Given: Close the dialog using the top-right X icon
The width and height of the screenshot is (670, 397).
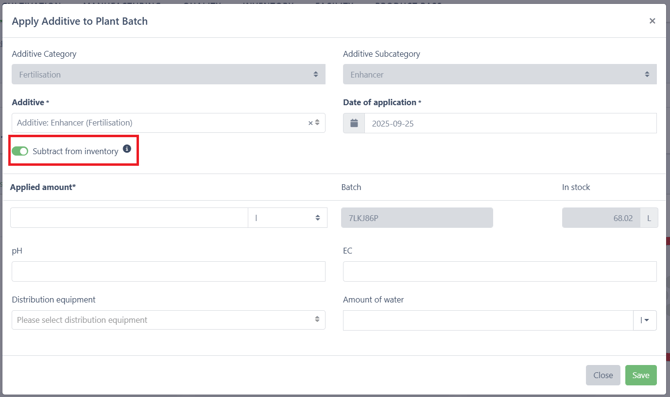Looking at the screenshot, I should (x=652, y=21).
